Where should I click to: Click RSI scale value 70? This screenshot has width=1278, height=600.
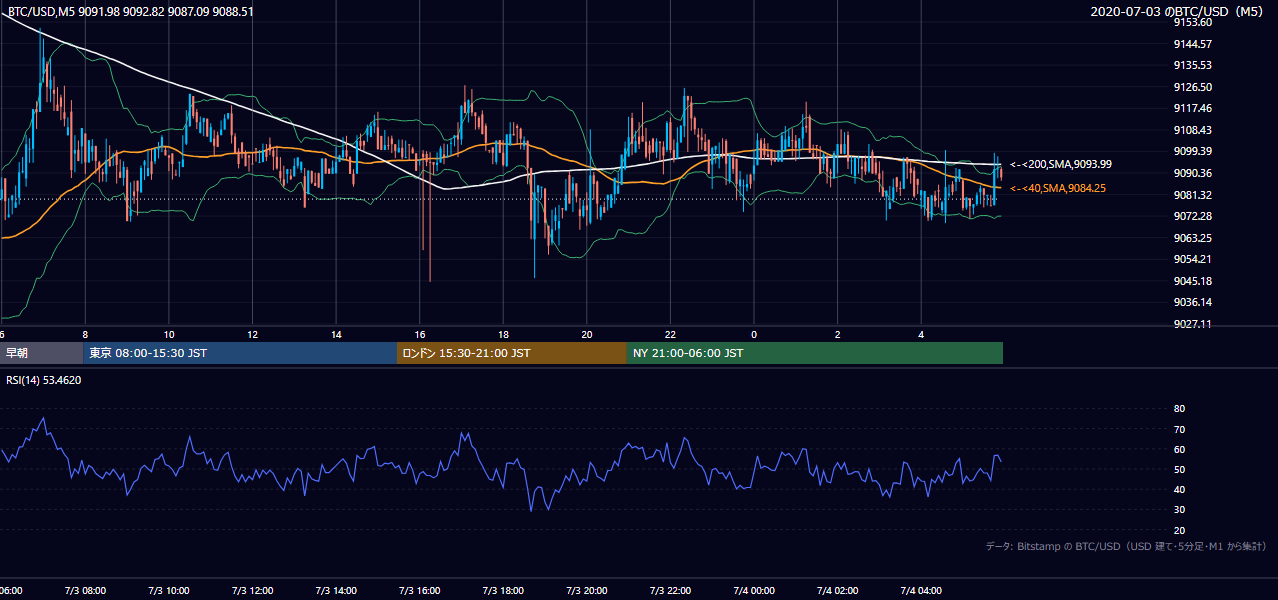coord(1179,429)
